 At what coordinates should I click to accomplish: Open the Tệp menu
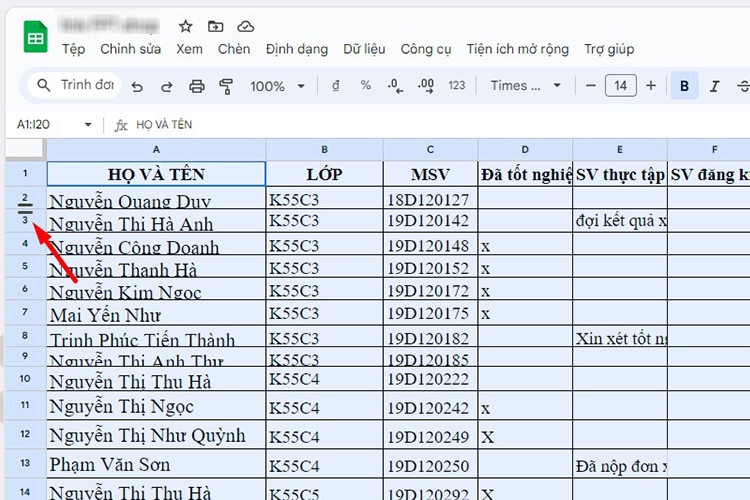pyautogui.click(x=74, y=49)
